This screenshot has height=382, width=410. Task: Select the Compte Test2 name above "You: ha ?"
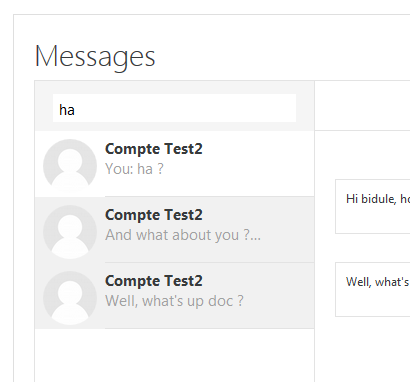pos(154,149)
